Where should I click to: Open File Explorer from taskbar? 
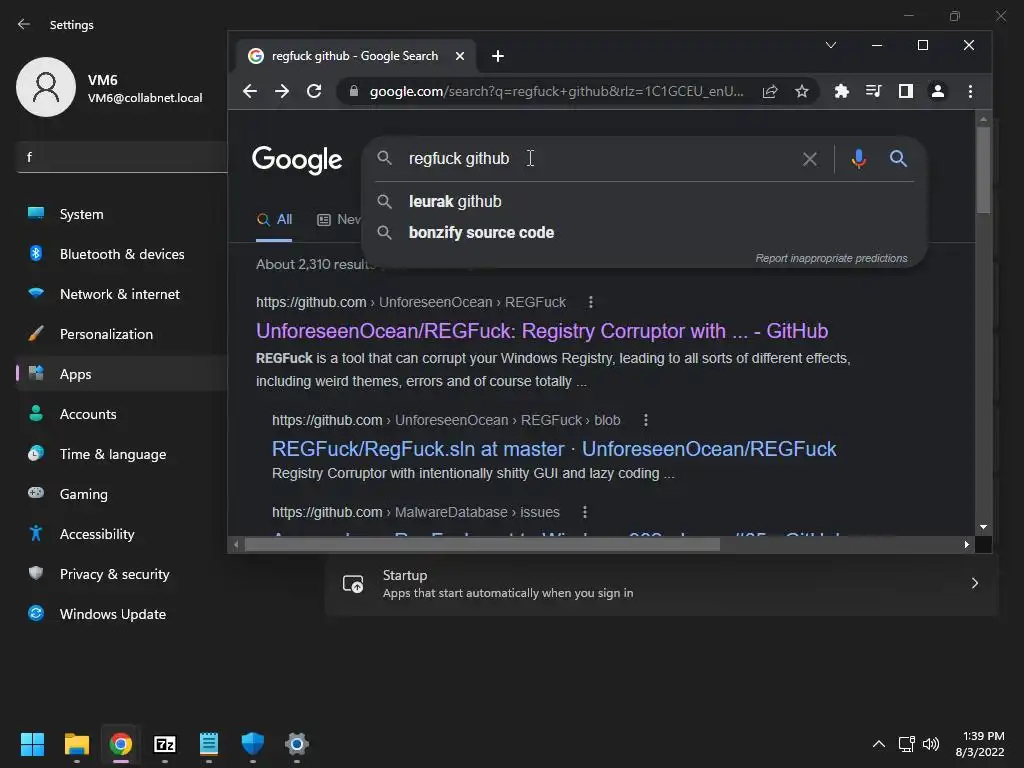(76, 744)
